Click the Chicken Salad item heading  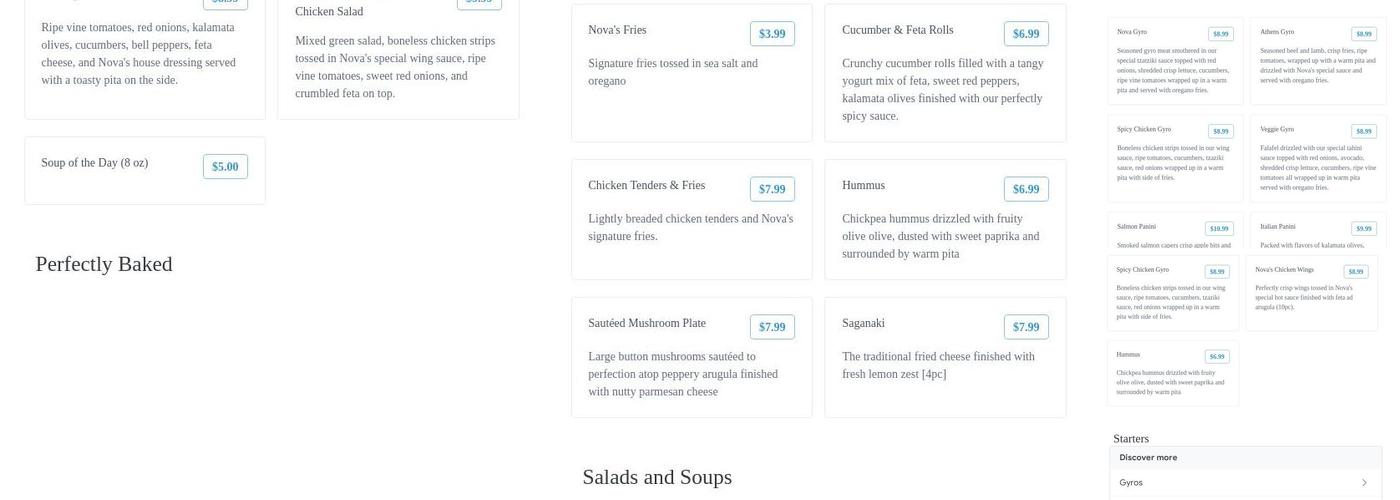[329, 12]
